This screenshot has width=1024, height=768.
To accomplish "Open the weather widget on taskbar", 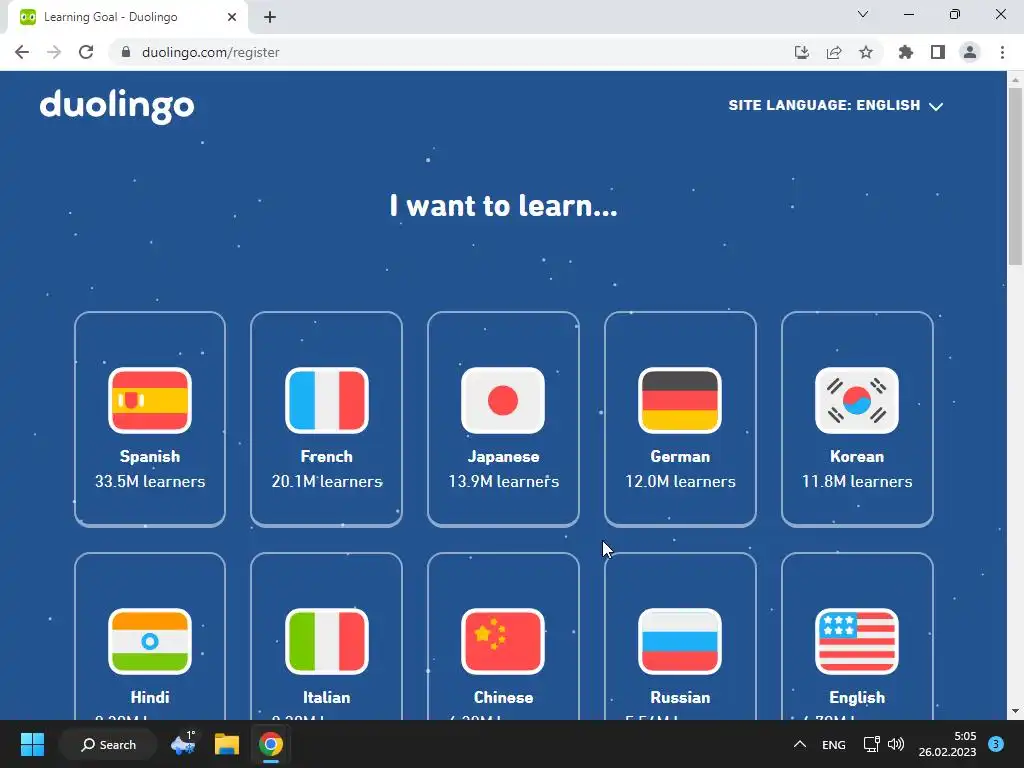I will click(184, 744).
